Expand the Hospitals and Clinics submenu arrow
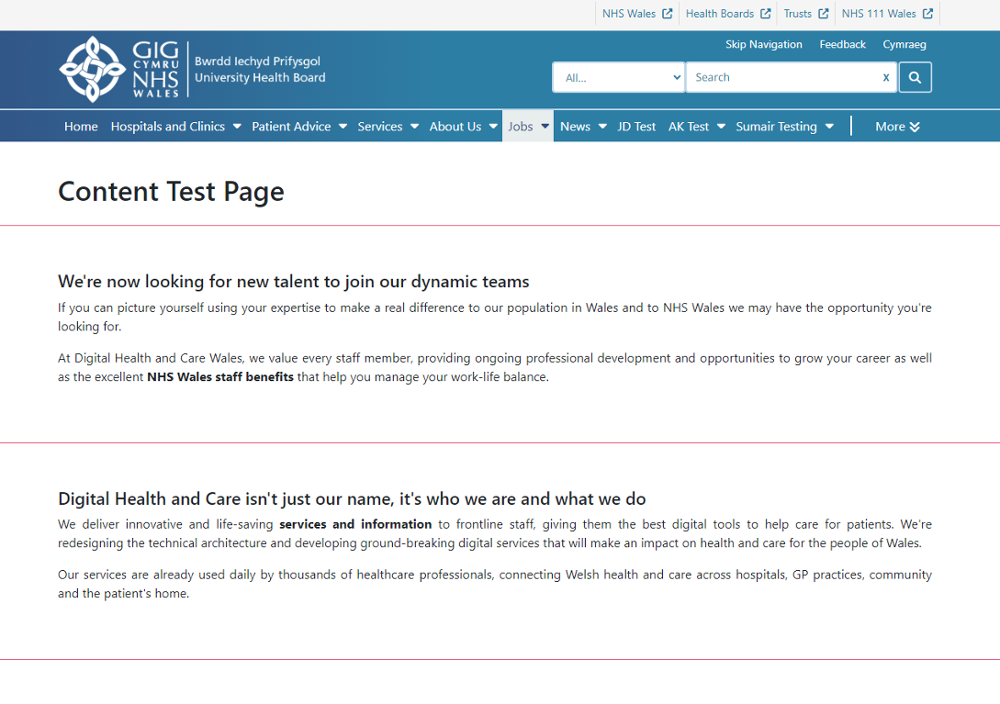This screenshot has width=1000, height=704. pyautogui.click(x=237, y=127)
